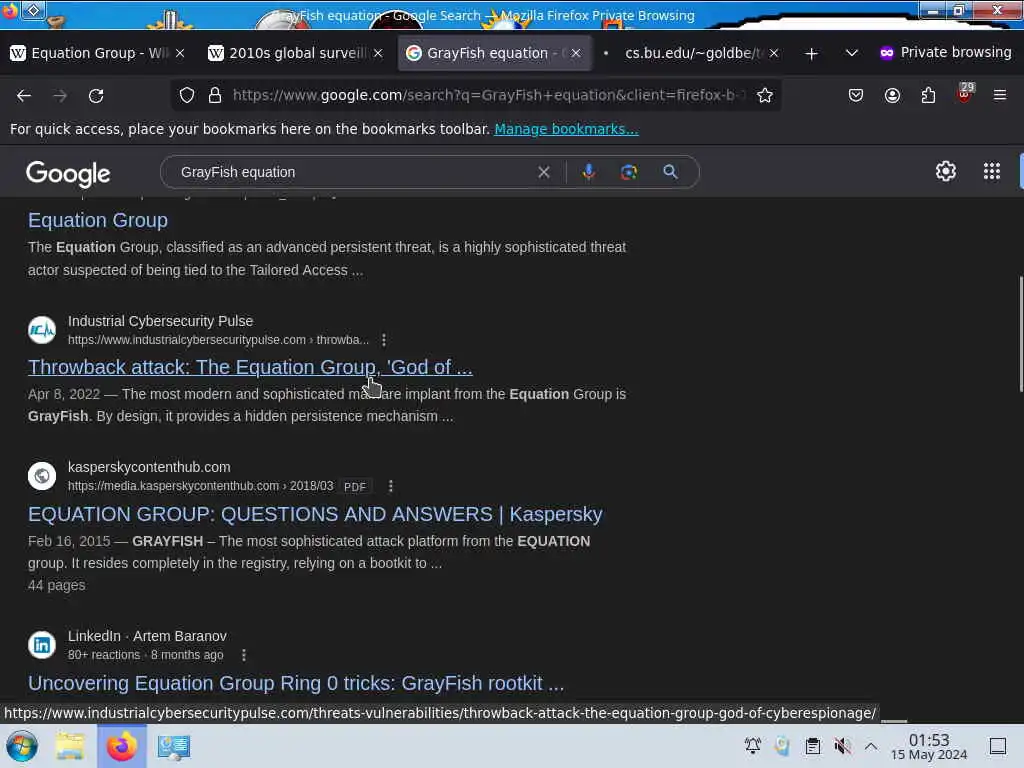Click the Google logo
The height and width of the screenshot is (768, 1024).
tap(68, 173)
